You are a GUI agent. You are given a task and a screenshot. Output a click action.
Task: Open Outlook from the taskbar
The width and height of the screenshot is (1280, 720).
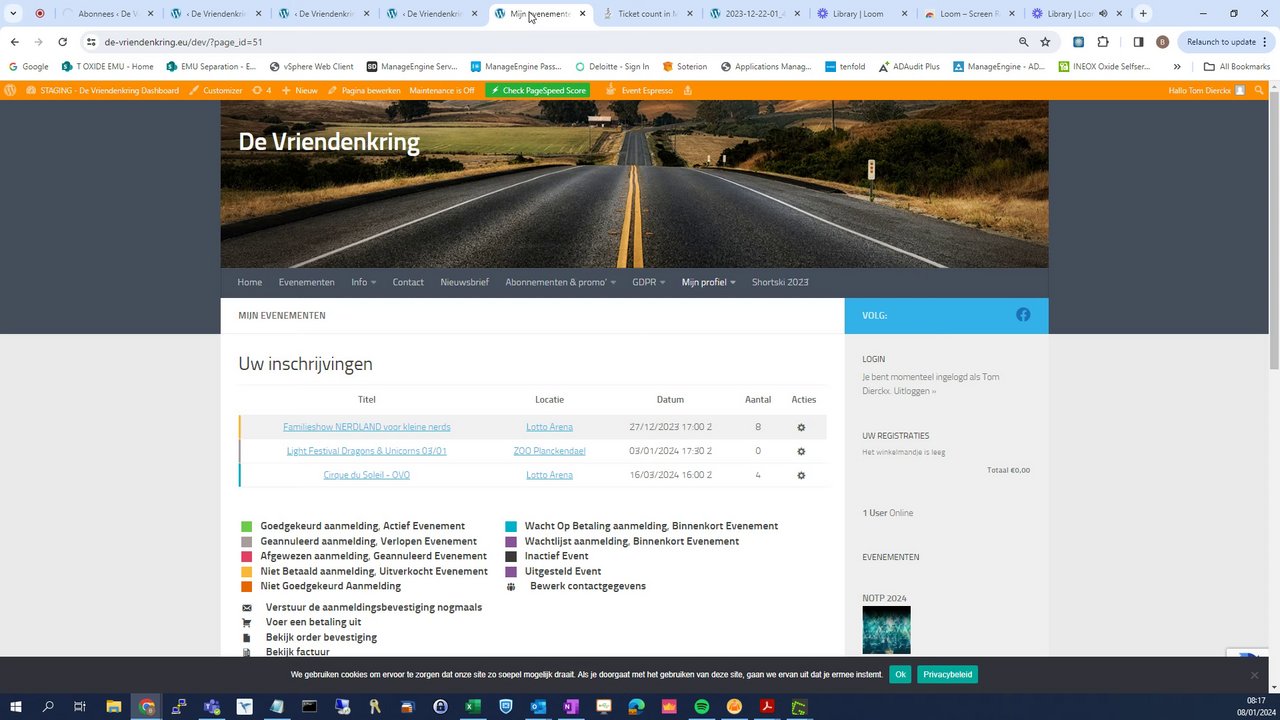tap(538, 707)
